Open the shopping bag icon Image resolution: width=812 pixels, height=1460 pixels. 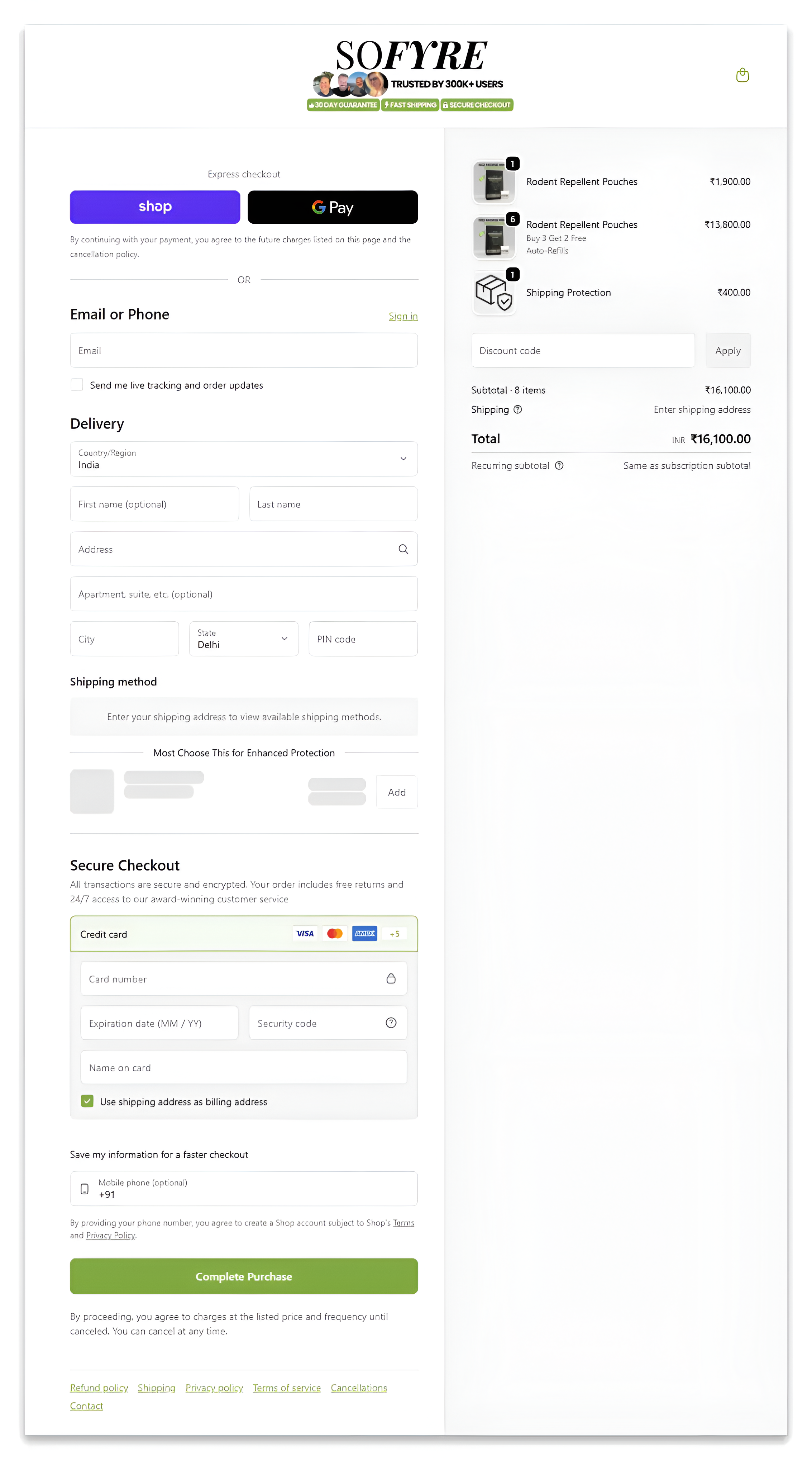click(742, 75)
